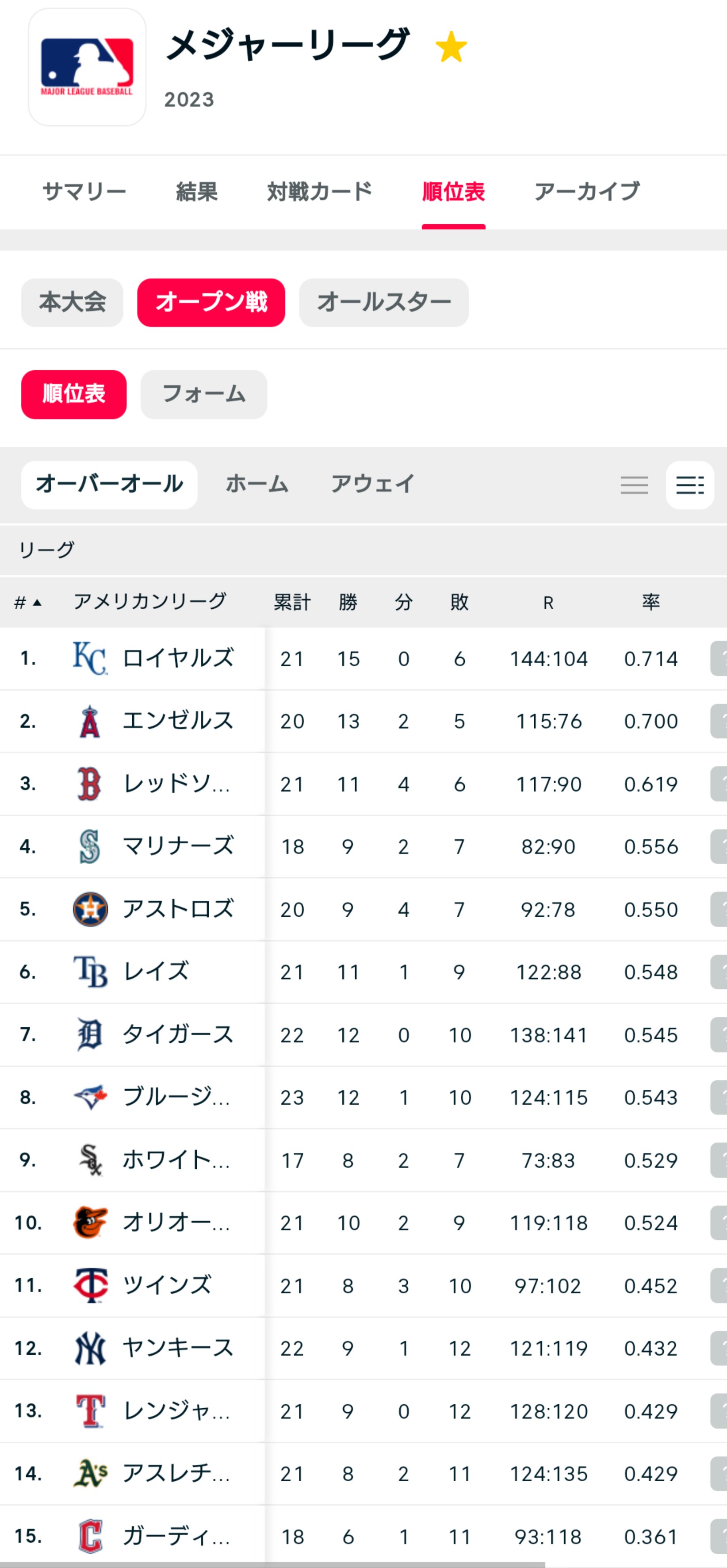Image resolution: width=727 pixels, height=1568 pixels.
Task: Sort standings by 勝 column header
Action: 348,603
